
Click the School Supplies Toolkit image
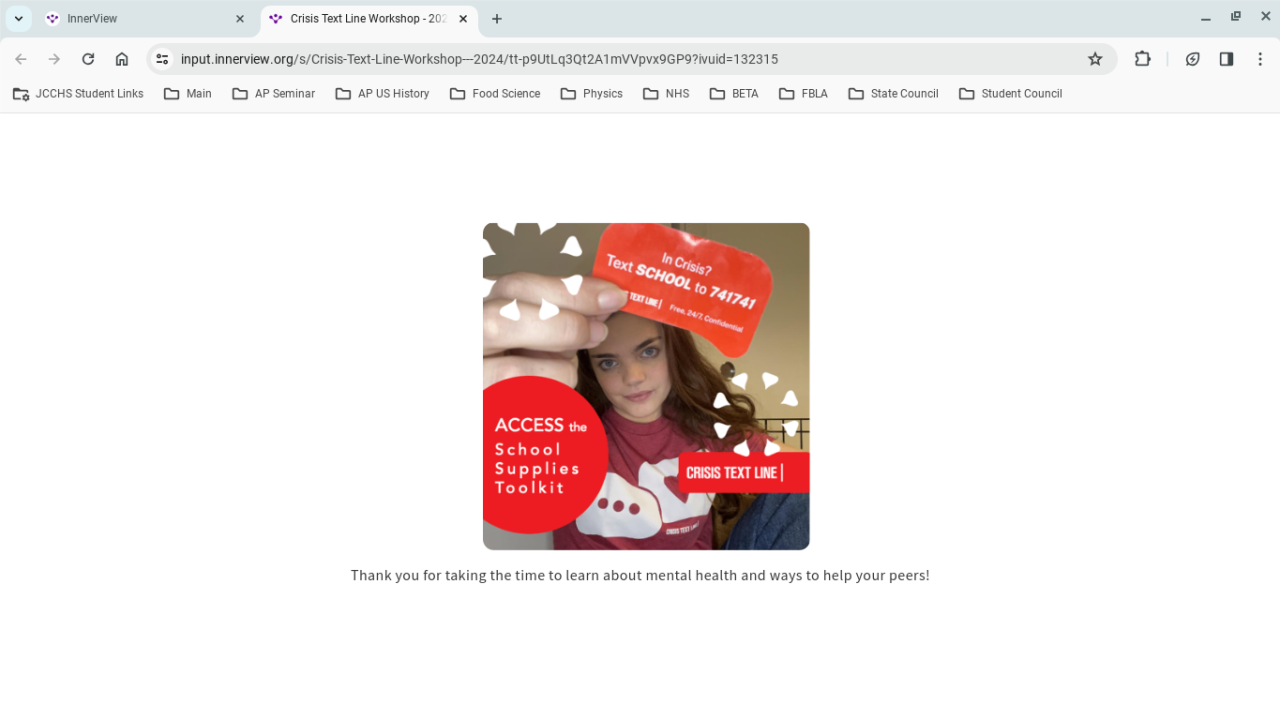pyautogui.click(x=646, y=386)
